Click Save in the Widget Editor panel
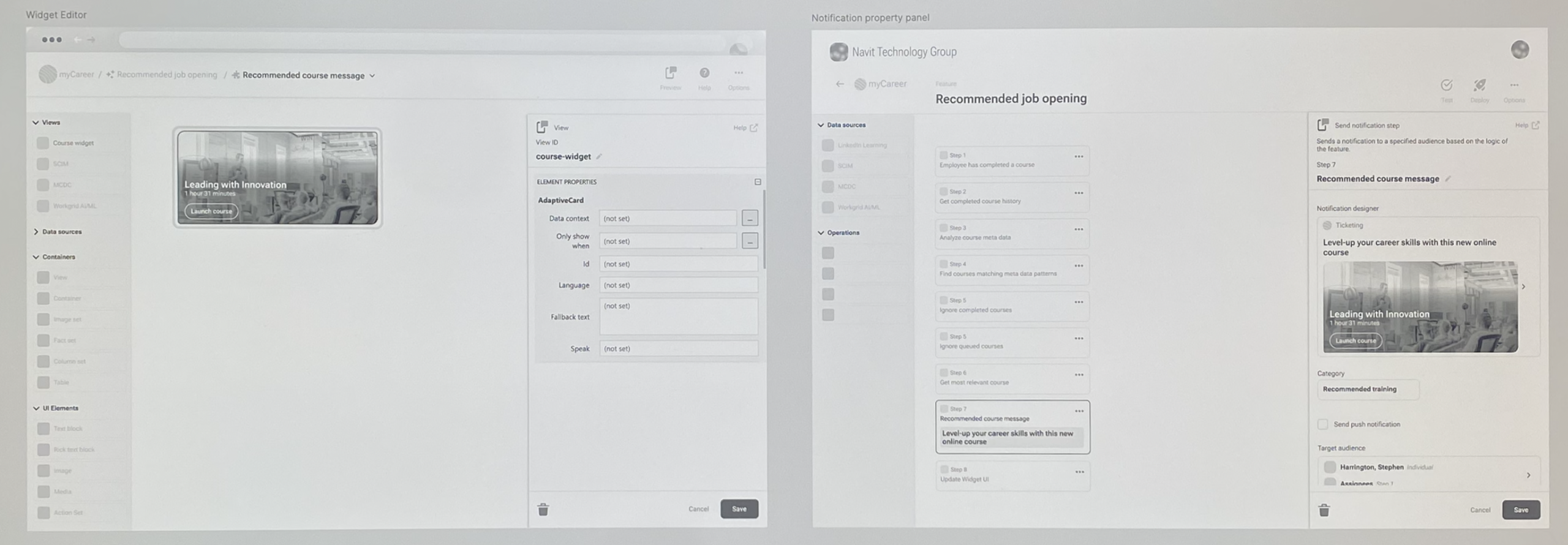This screenshot has height=545, width=1568. pyautogui.click(x=739, y=509)
